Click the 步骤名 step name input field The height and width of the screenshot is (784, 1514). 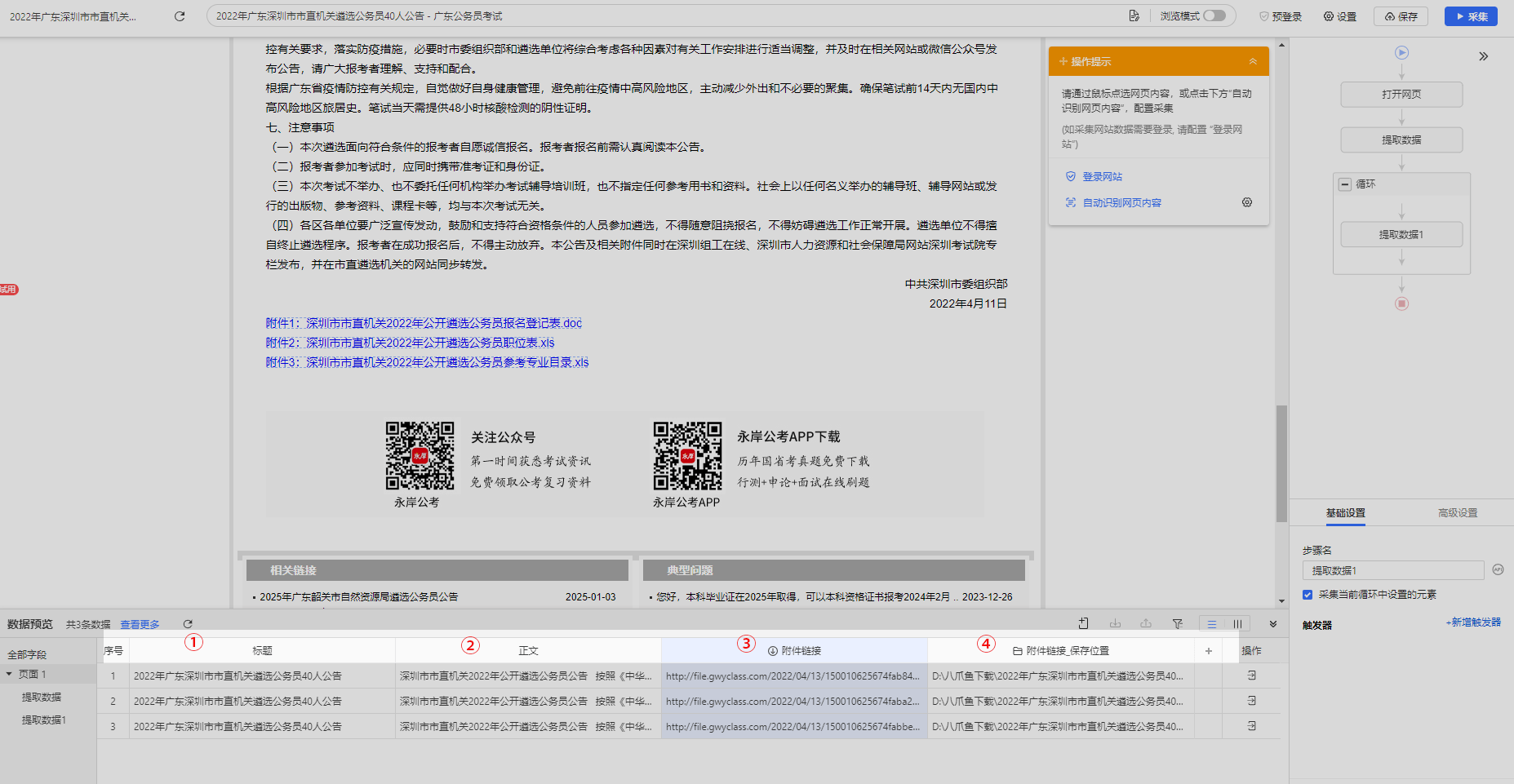click(x=1393, y=570)
